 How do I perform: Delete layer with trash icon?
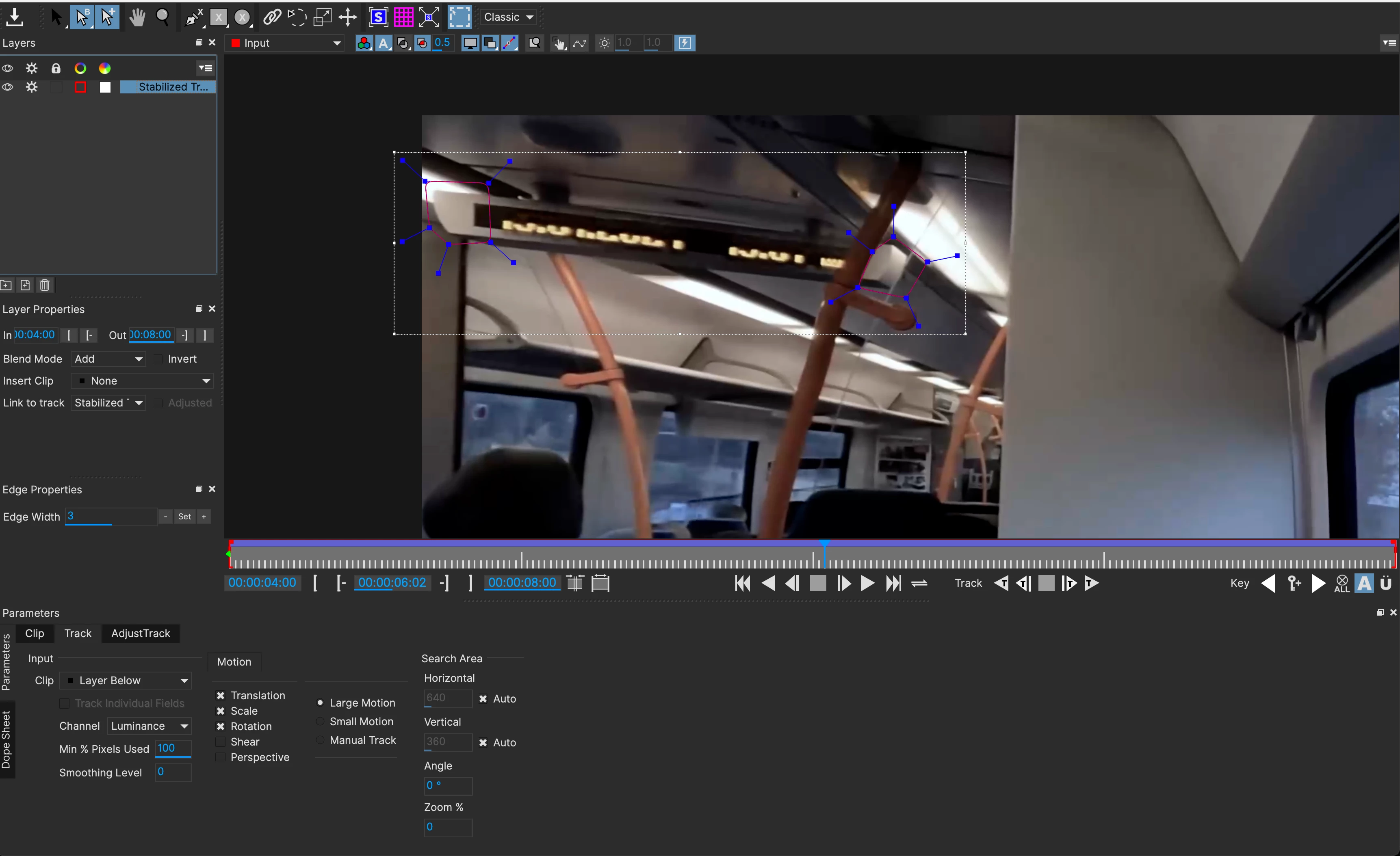(45, 285)
